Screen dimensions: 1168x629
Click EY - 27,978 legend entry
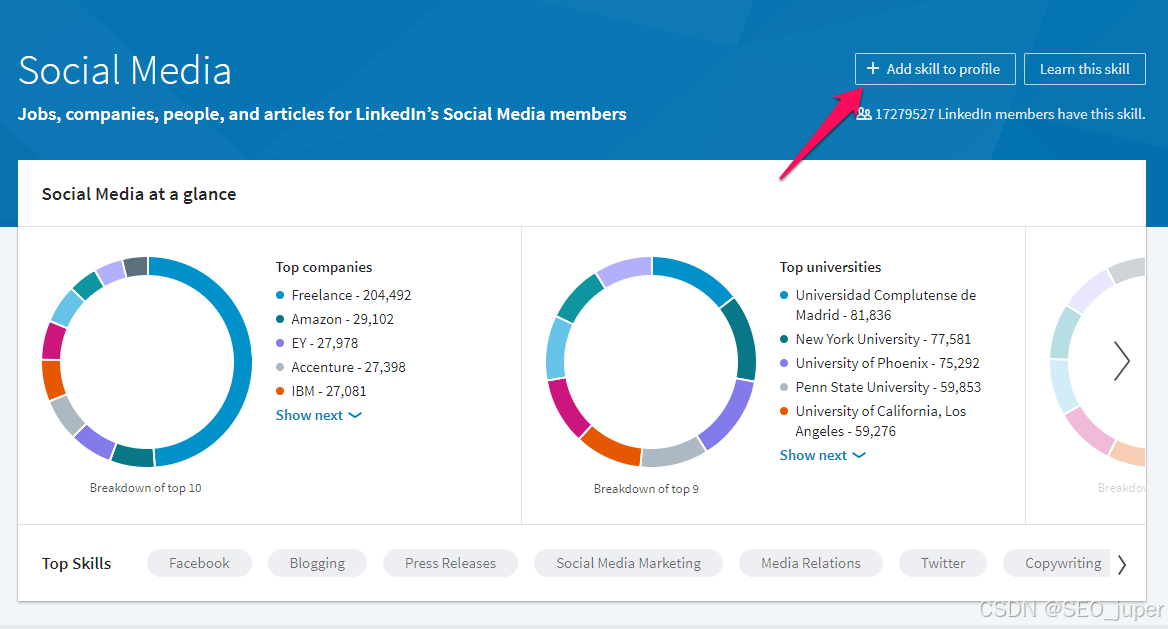317,343
